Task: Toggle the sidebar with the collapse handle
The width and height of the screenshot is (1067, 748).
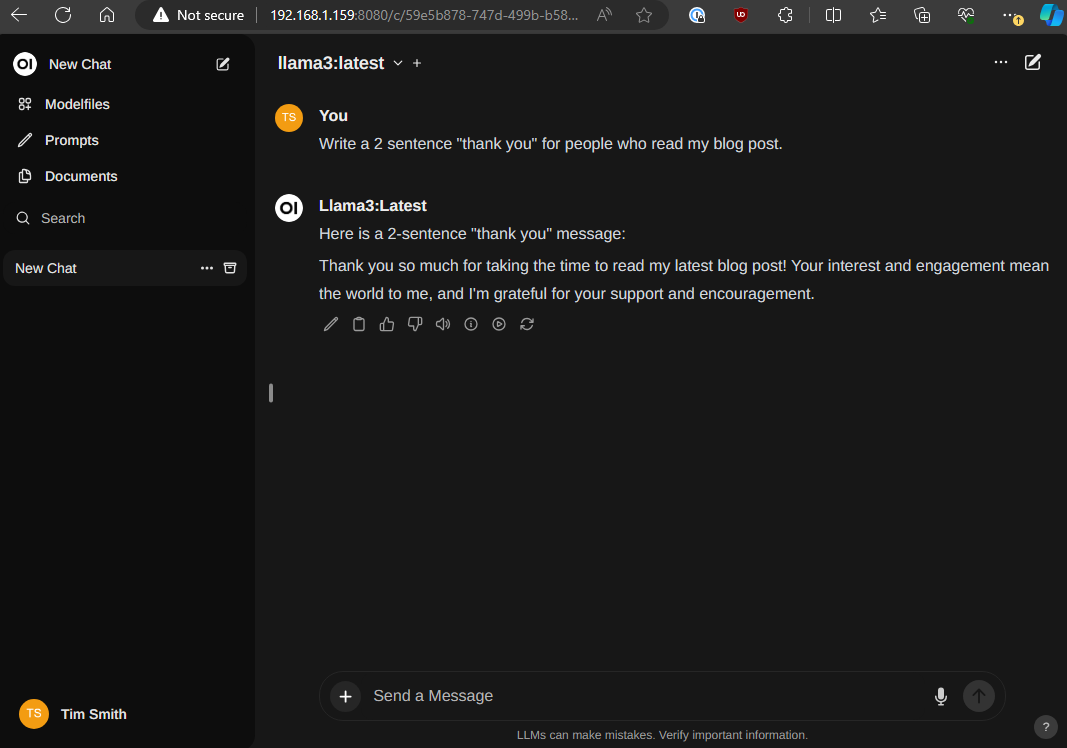Action: (271, 393)
